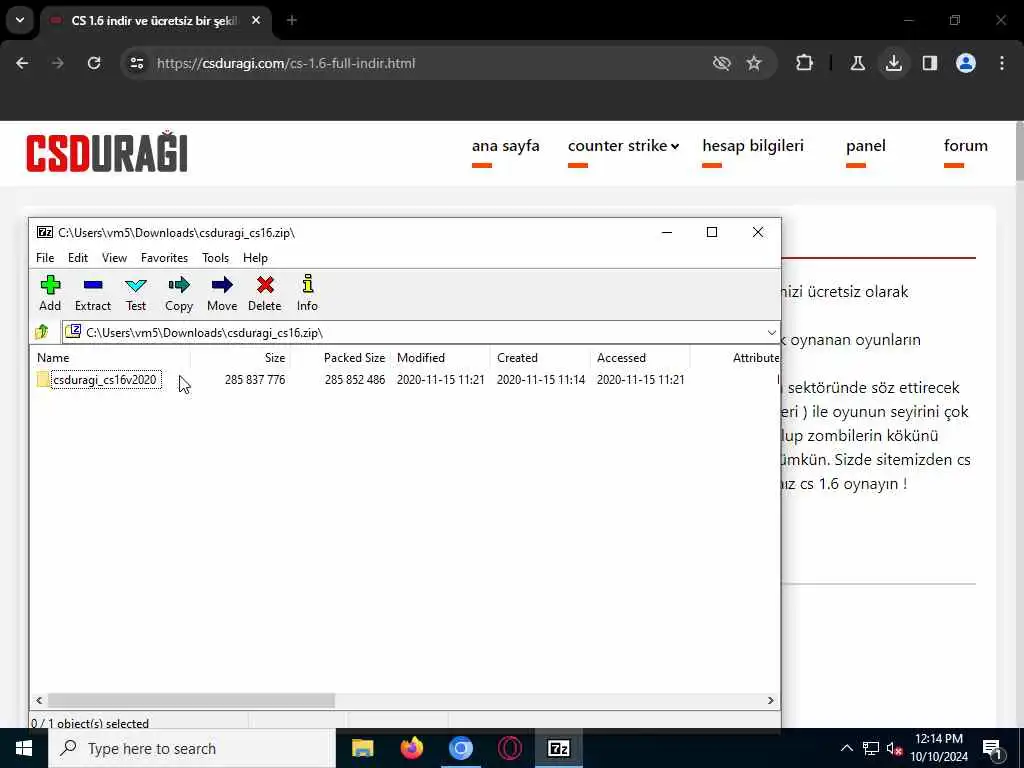Click the 7-Zip taskbar button
The image size is (1024, 768).
558,748
